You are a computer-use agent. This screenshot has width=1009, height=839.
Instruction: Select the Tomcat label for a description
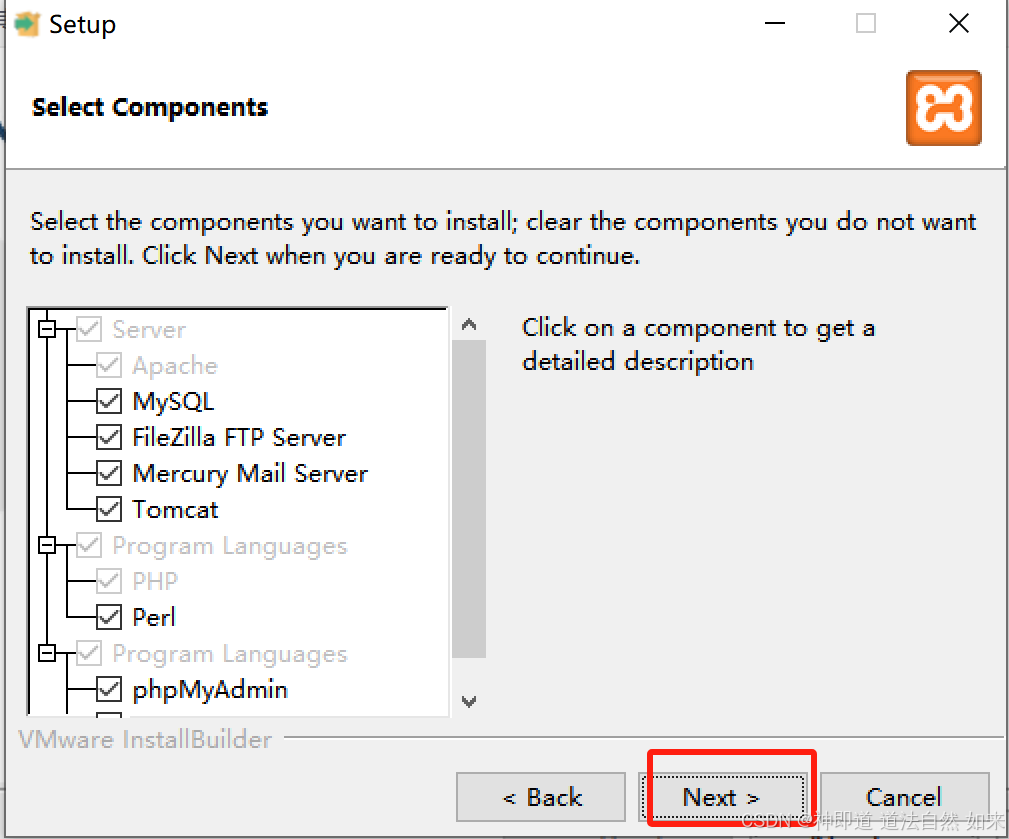point(175,510)
